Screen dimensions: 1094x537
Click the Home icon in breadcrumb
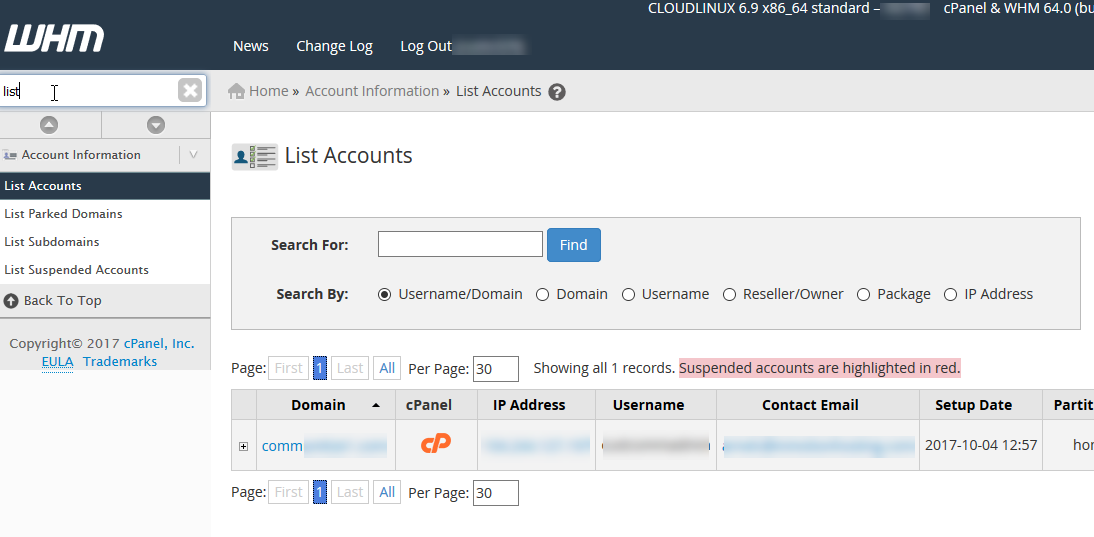[237, 91]
